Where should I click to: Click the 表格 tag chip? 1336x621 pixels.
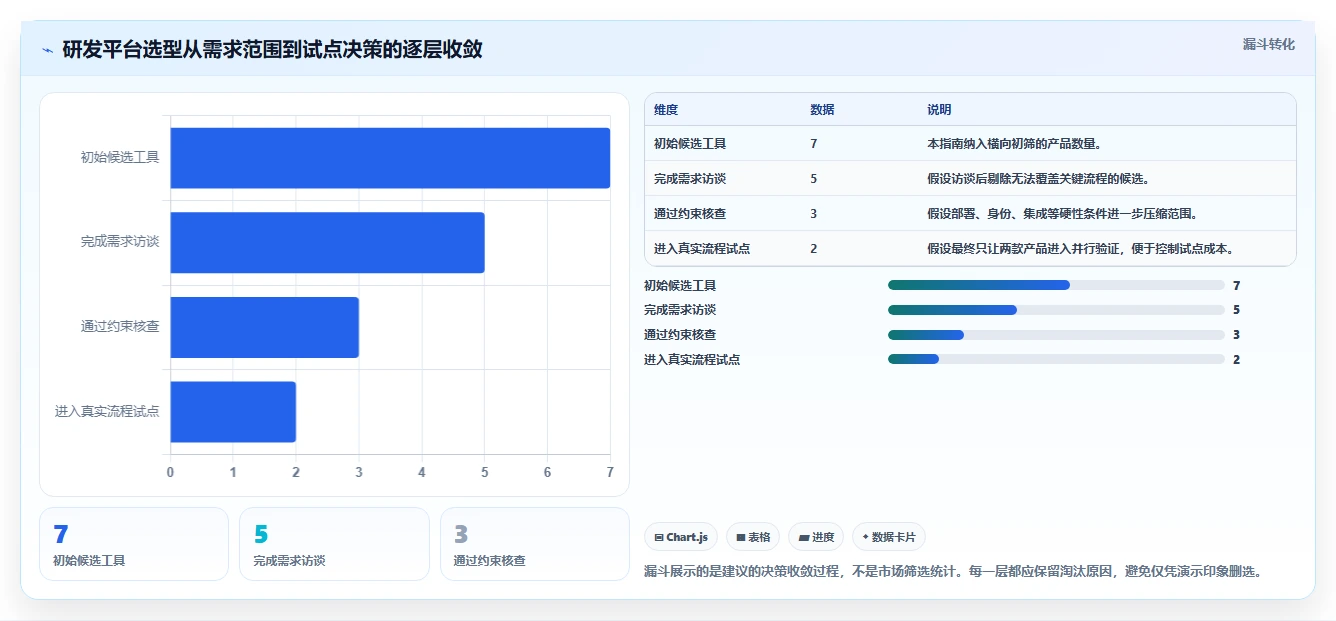753,537
